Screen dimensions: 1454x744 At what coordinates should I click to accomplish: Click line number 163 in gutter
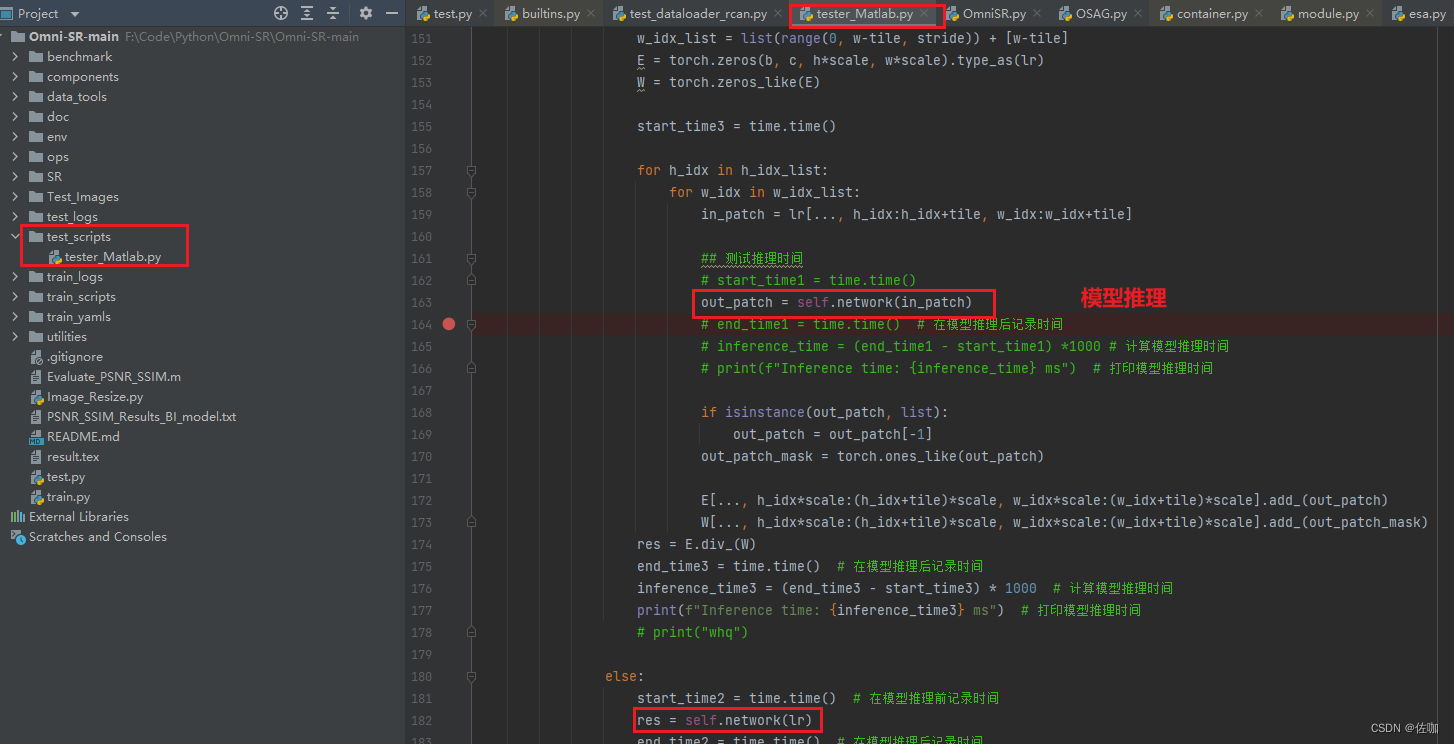(x=422, y=302)
